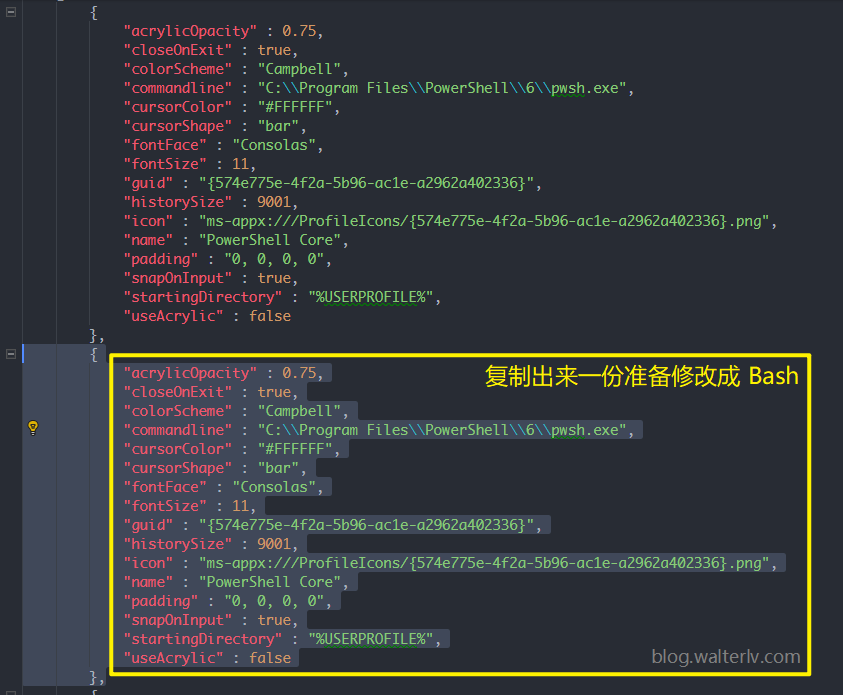Click the true value of highlighted closeOnExit
The height and width of the screenshot is (695, 843).
click(x=274, y=392)
